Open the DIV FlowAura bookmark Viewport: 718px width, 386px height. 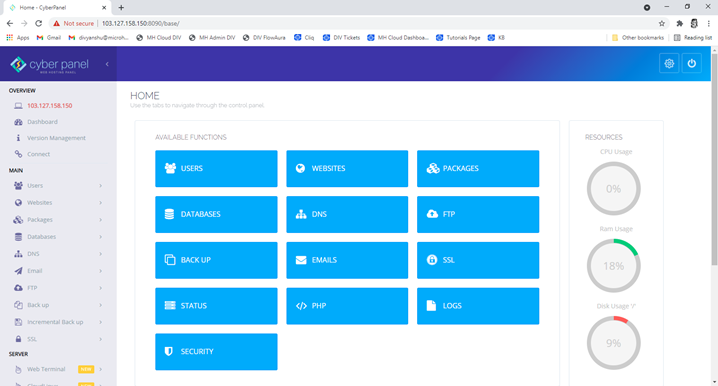tap(264, 38)
